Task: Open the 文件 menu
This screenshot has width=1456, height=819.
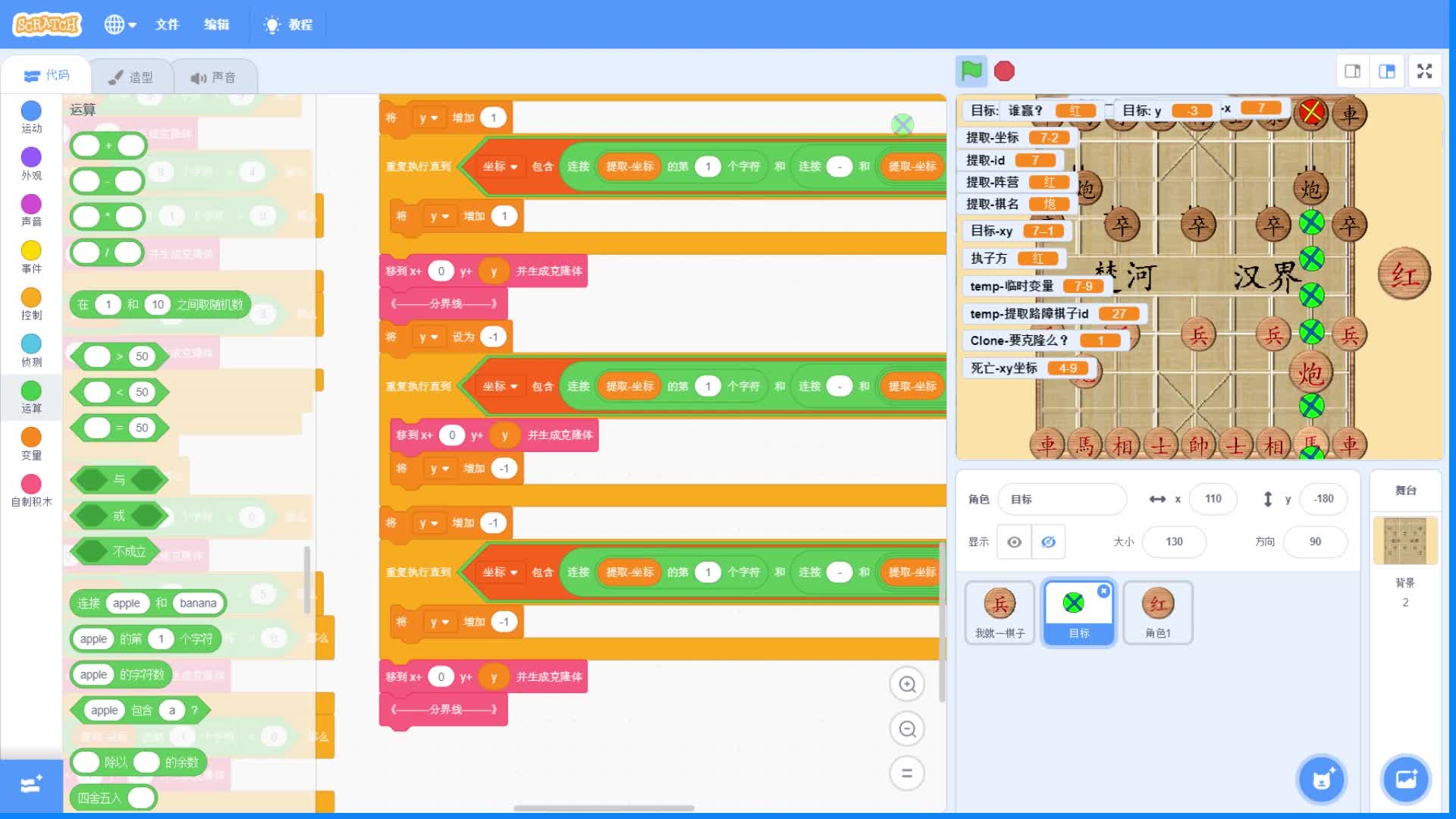Action: pyautogui.click(x=167, y=24)
